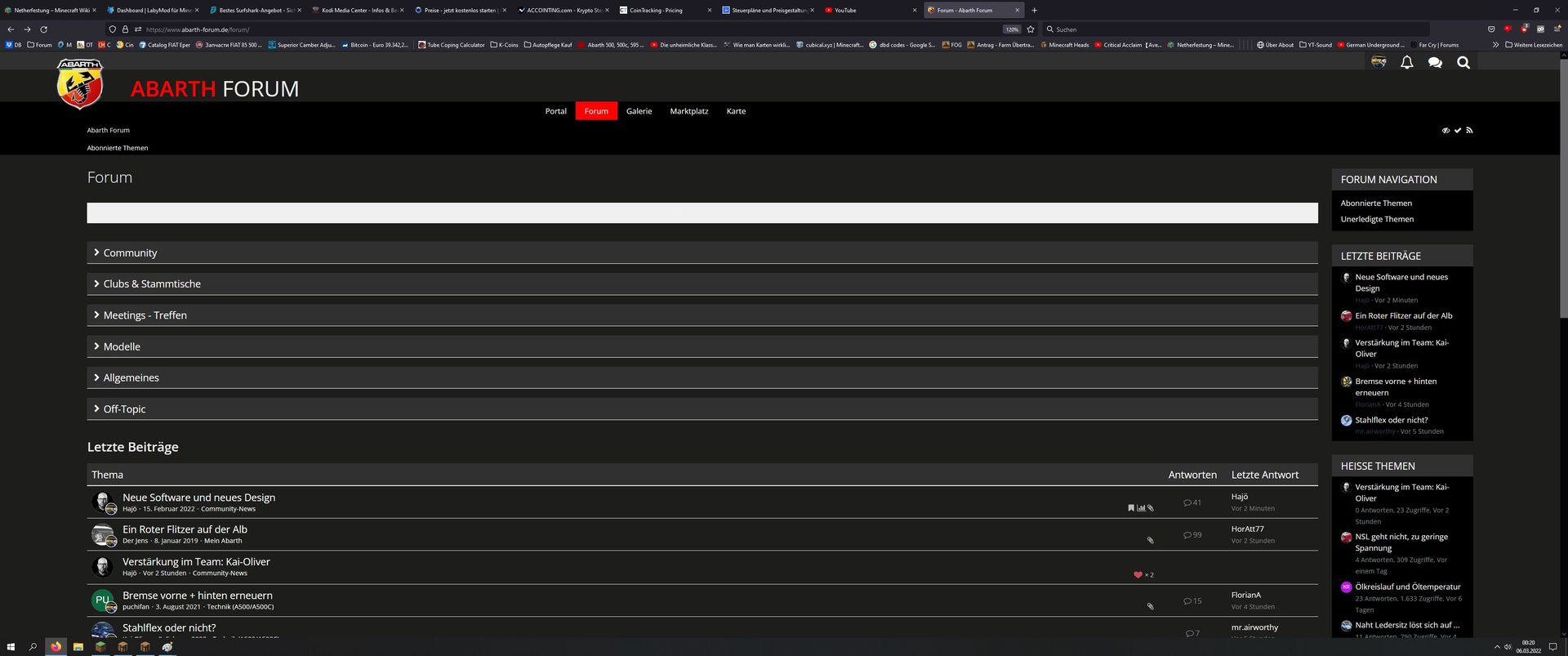Click the browser Suchen search field

pos(1225,29)
